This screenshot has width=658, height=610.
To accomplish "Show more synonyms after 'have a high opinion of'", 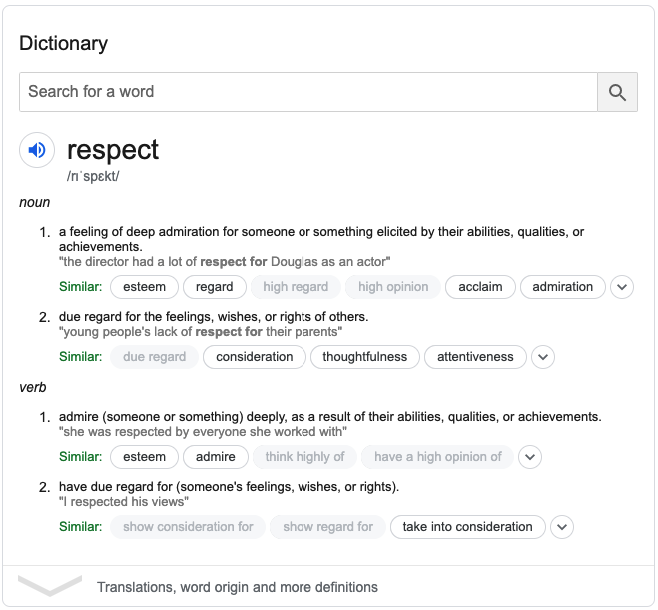I will [530, 457].
